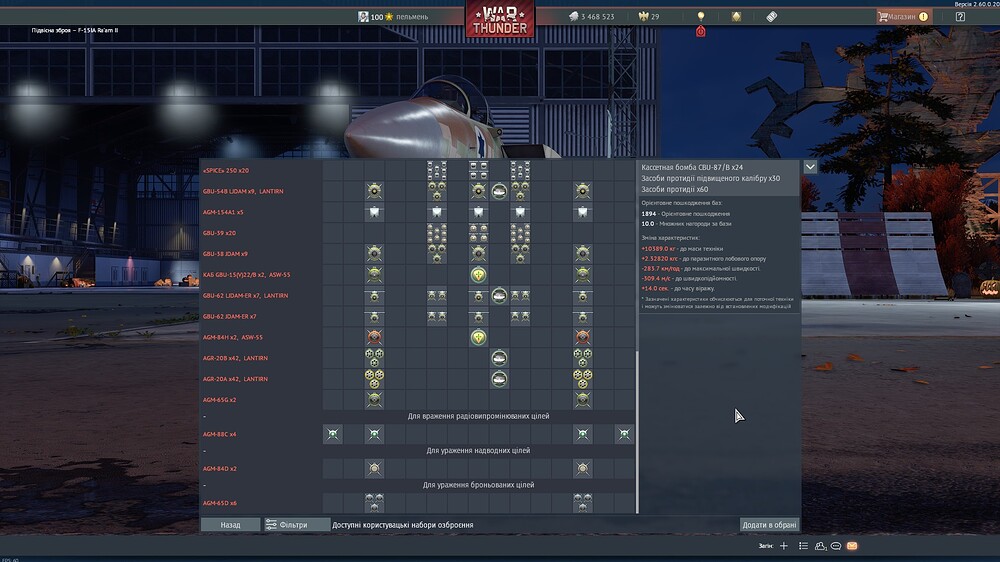Click the GBU-39 x20 row label
Screen dimensions: 1000x562
[219, 233]
